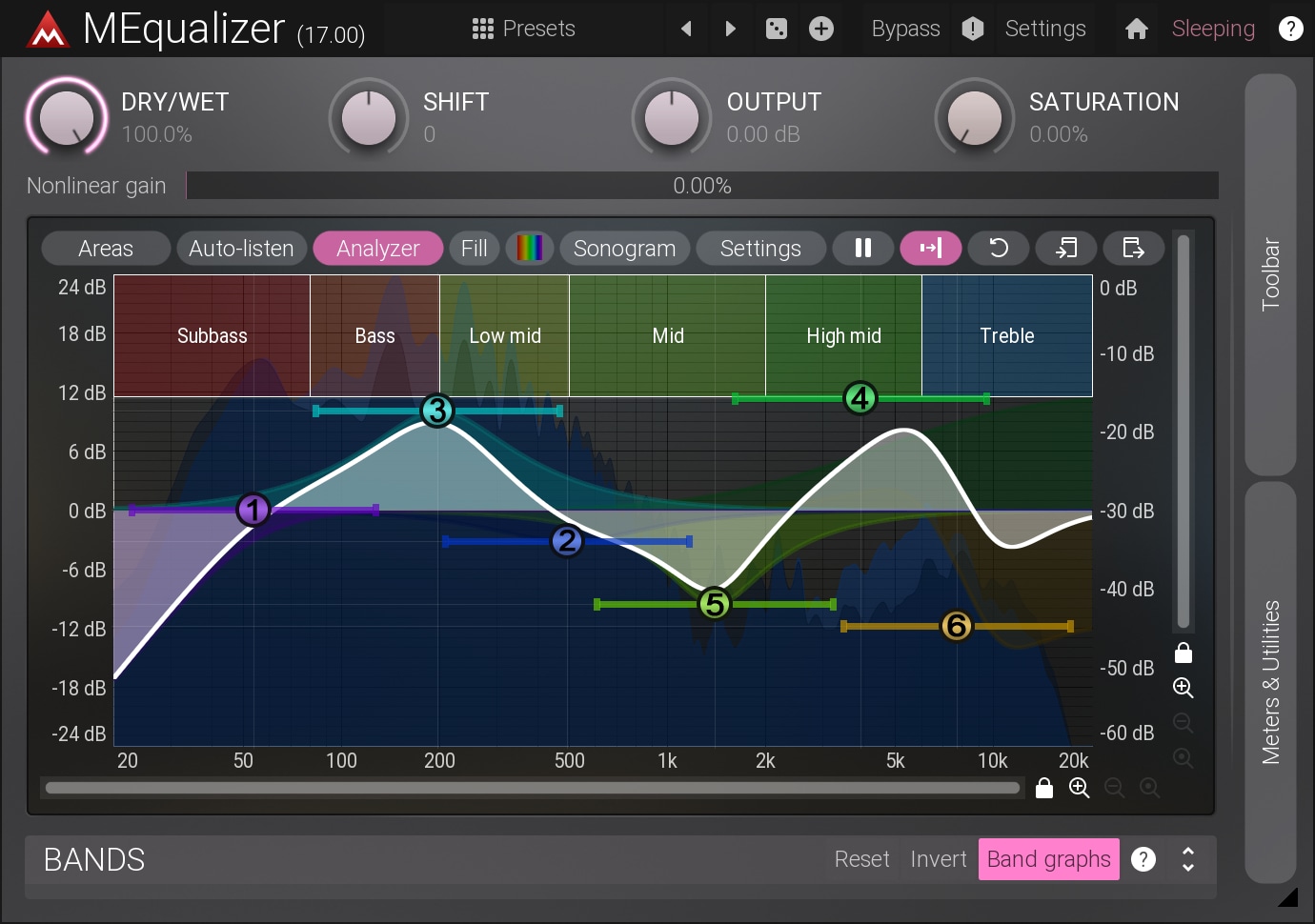
Task: Open the help question mark in title bar
Action: [x=1290, y=29]
